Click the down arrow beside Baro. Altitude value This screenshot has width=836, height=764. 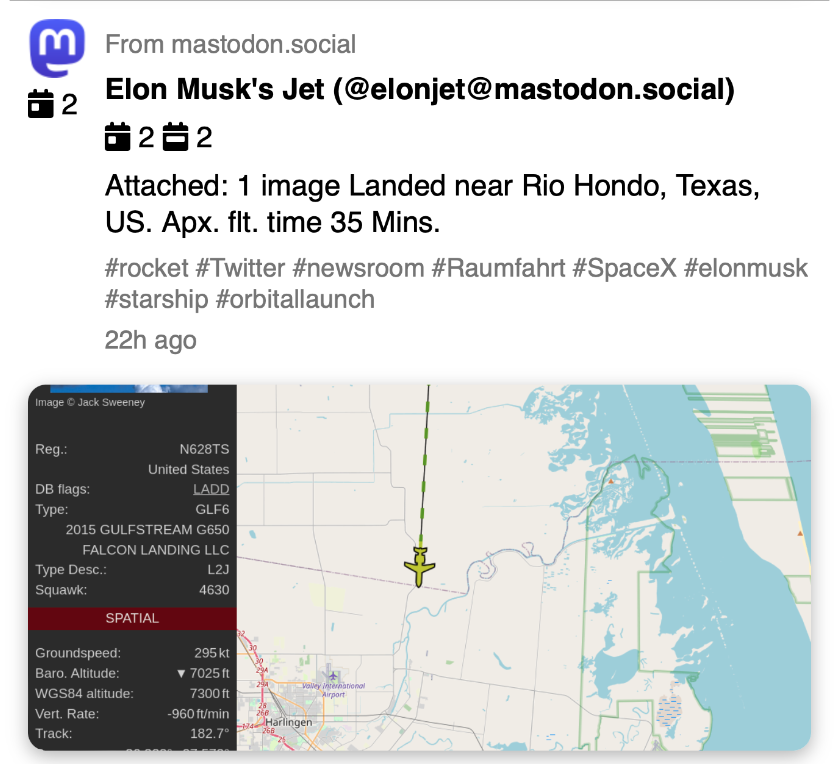click(181, 673)
